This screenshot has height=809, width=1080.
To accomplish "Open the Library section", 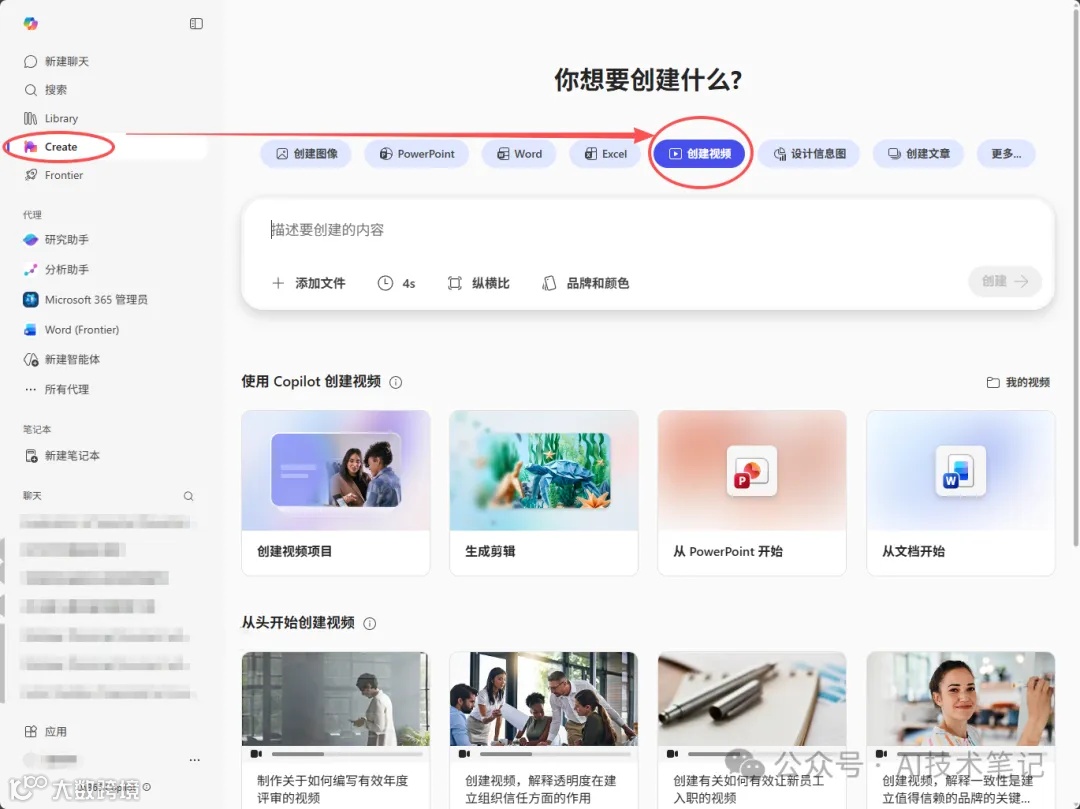I will [51, 118].
